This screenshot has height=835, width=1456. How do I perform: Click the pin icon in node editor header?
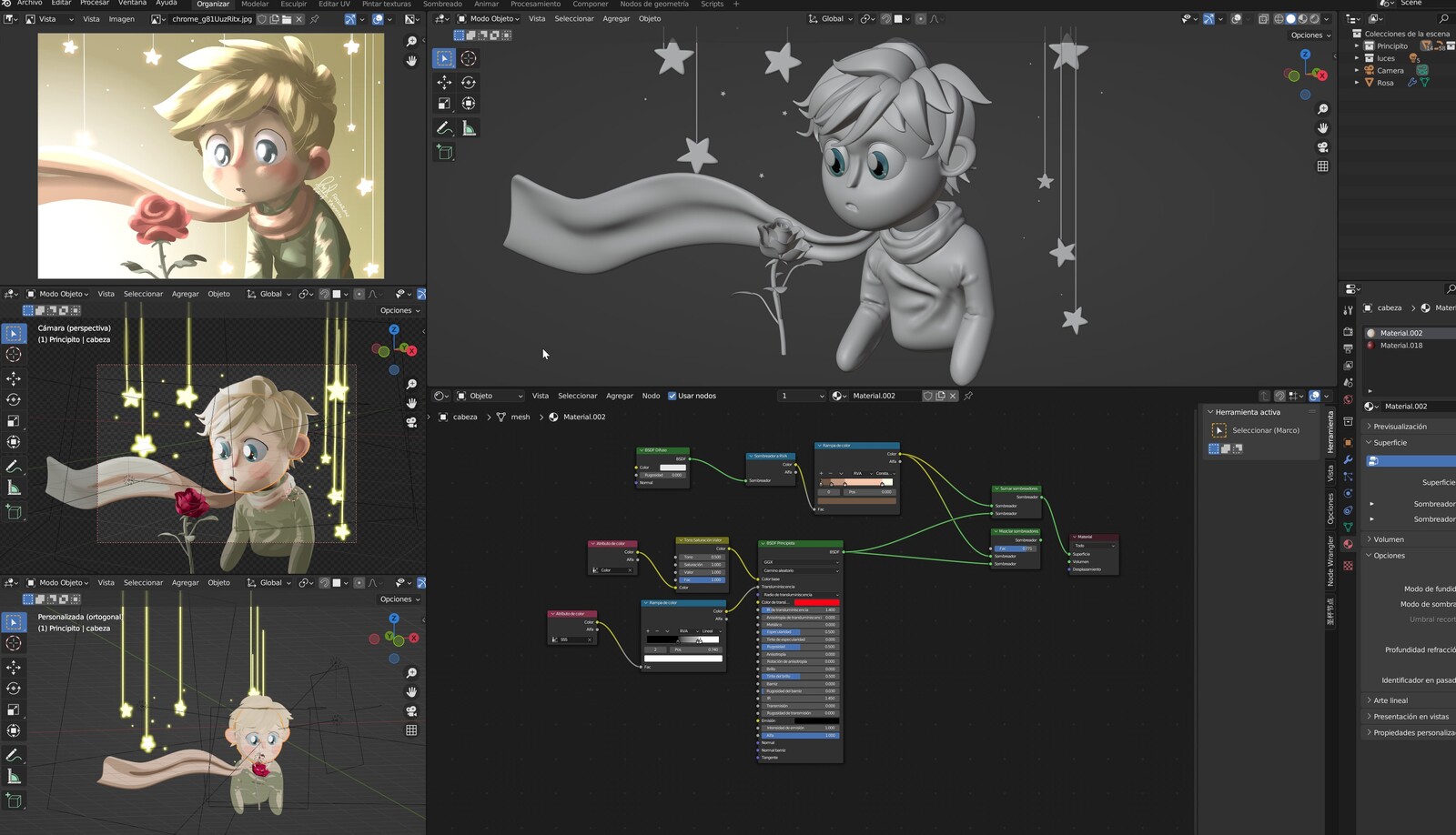[968, 396]
